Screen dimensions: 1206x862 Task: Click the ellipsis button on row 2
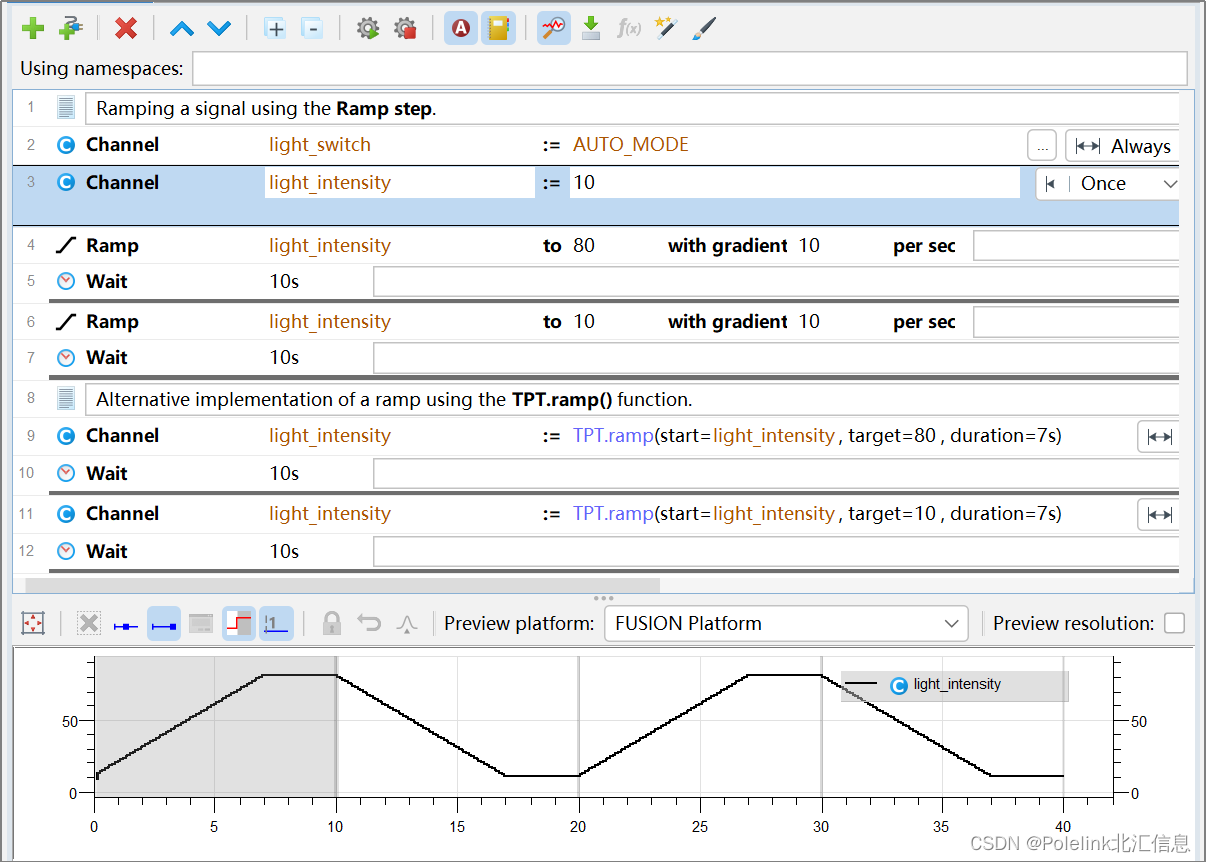[1042, 146]
